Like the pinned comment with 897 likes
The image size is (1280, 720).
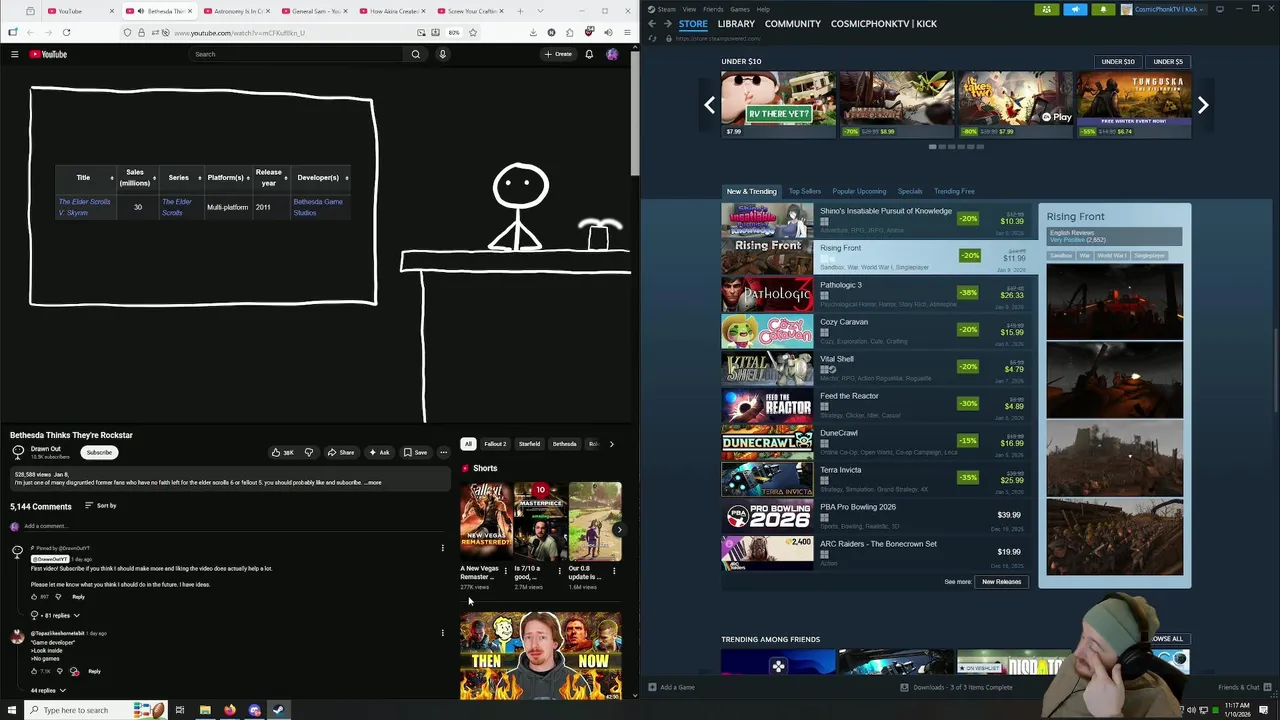coord(35,597)
